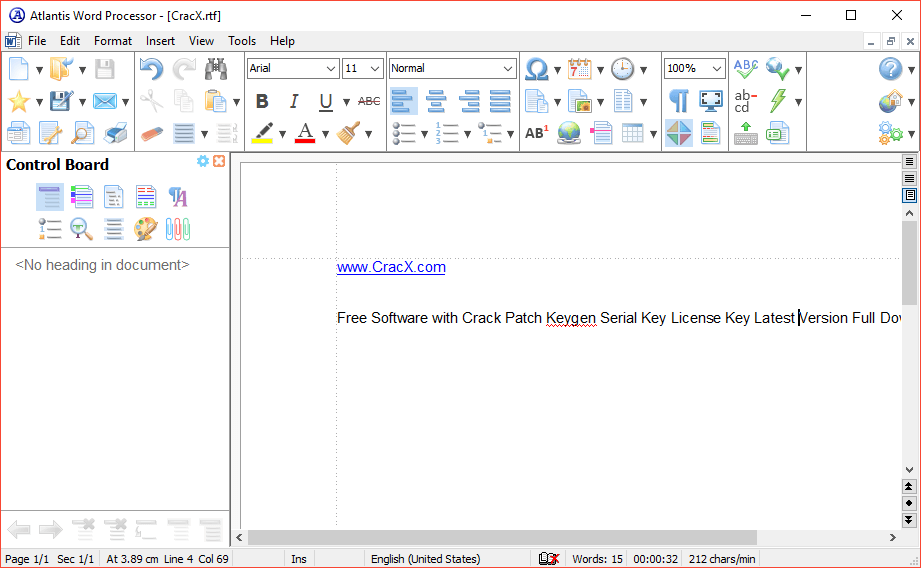Viewport: 921px width, 568px height.
Task: Toggle Italic formatting
Action: (294, 101)
